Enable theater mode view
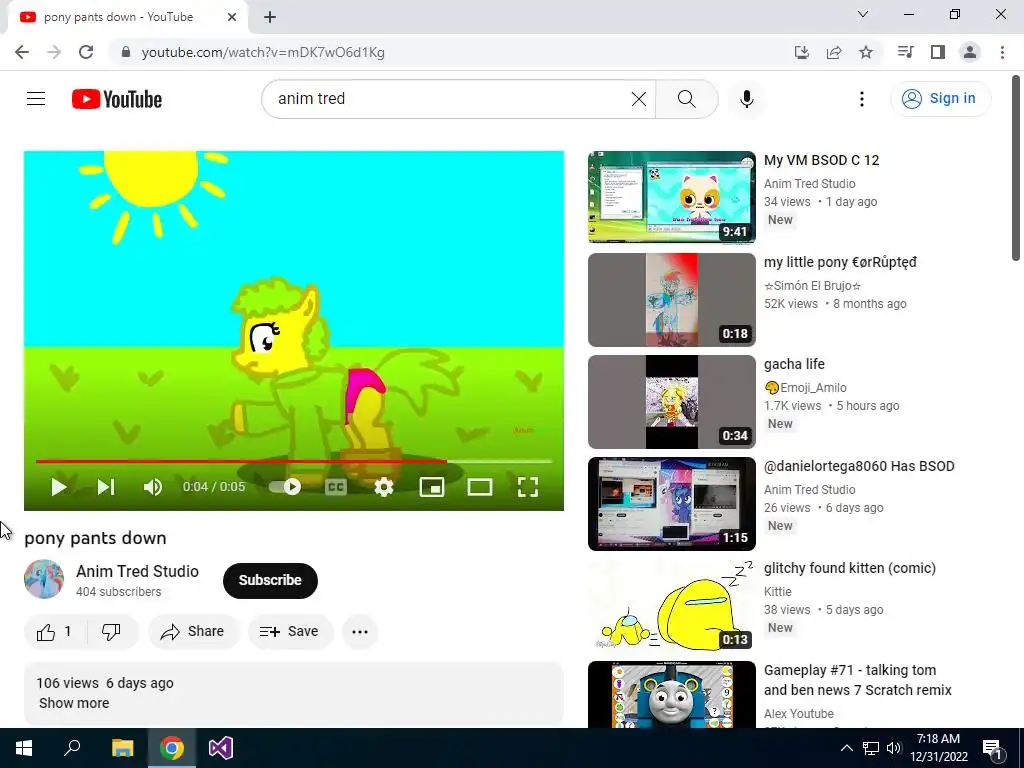This screenshot has width=1024, height=768. pos(480,487)
